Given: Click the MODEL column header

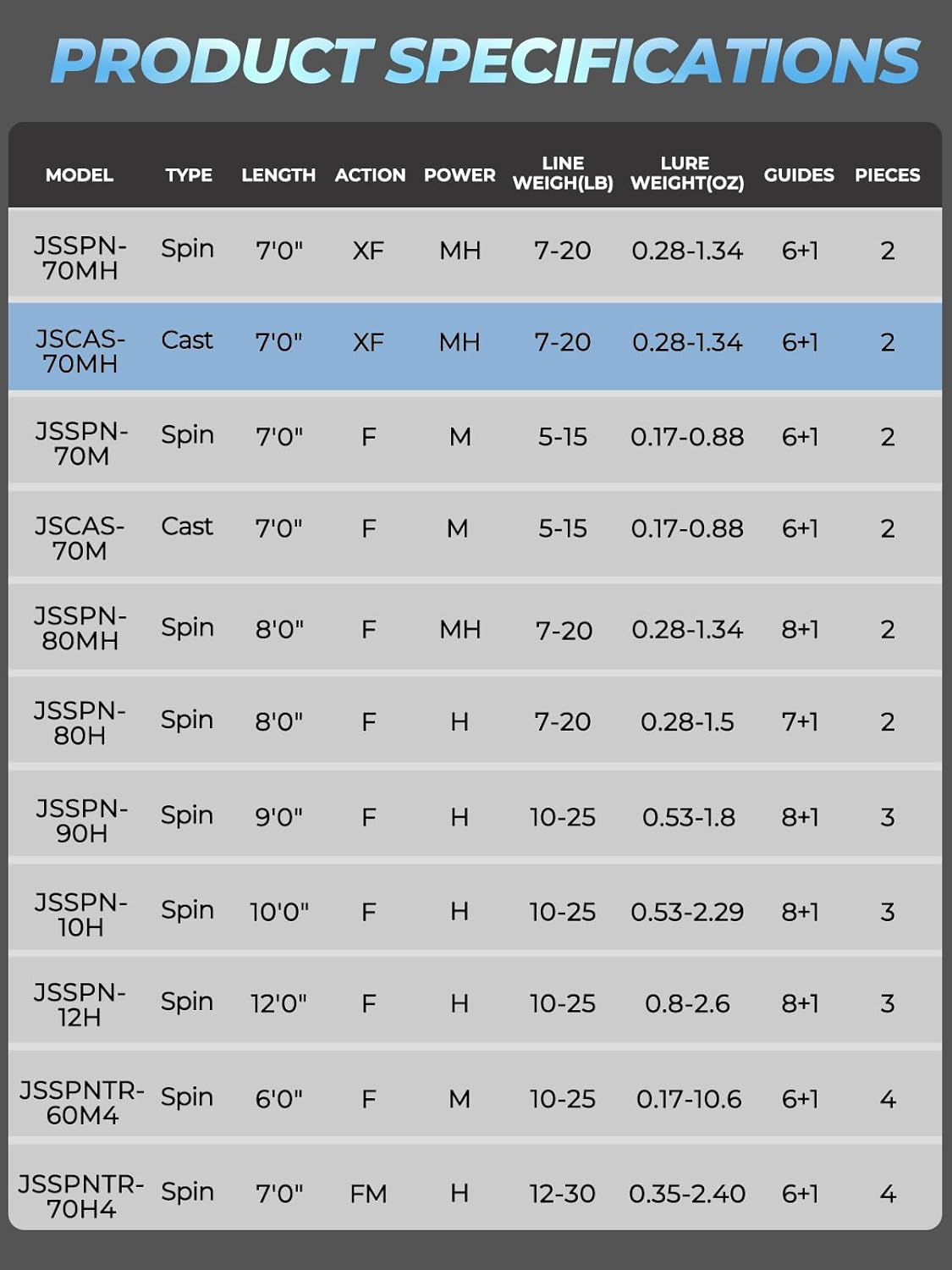Looking at the screenshot, I should click(80, 175).
